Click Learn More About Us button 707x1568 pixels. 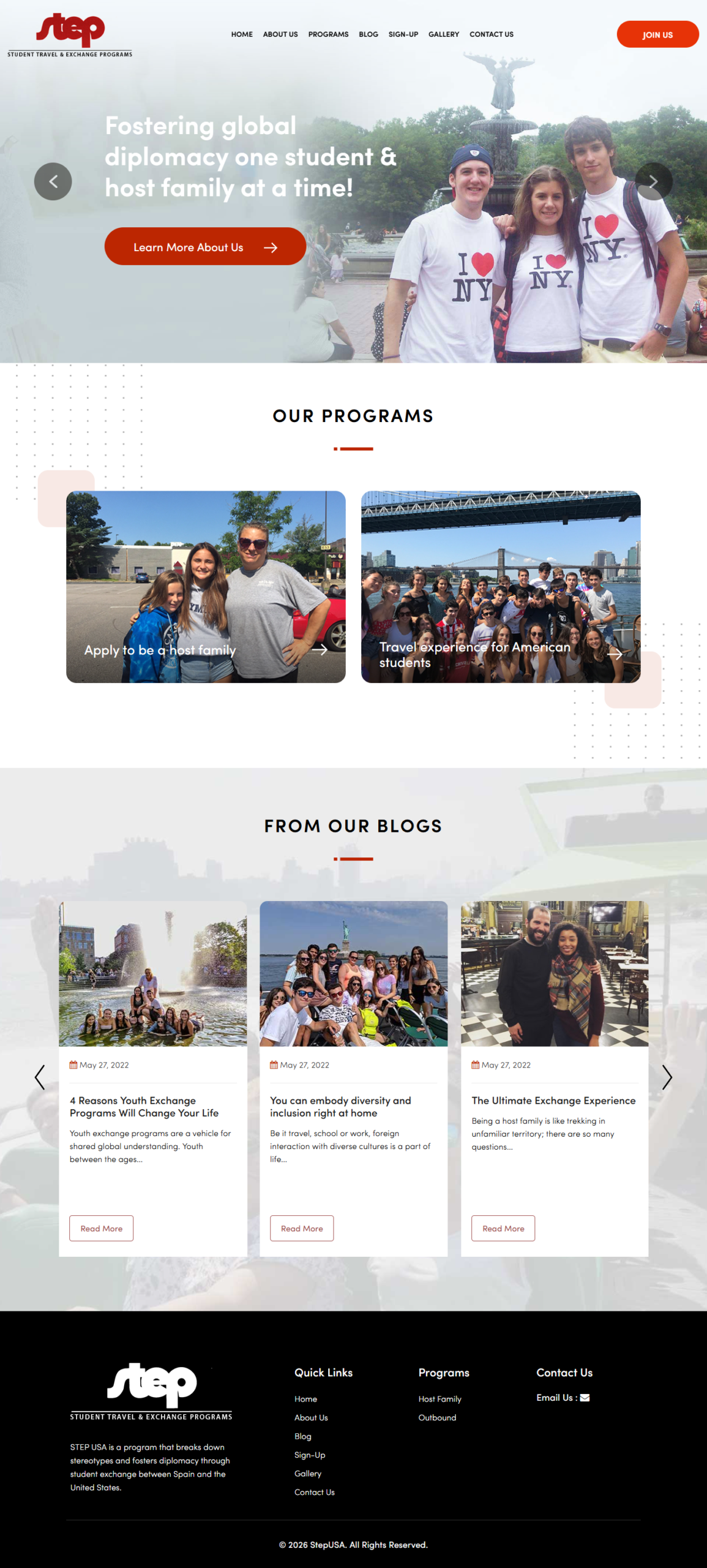click(205, 246)
